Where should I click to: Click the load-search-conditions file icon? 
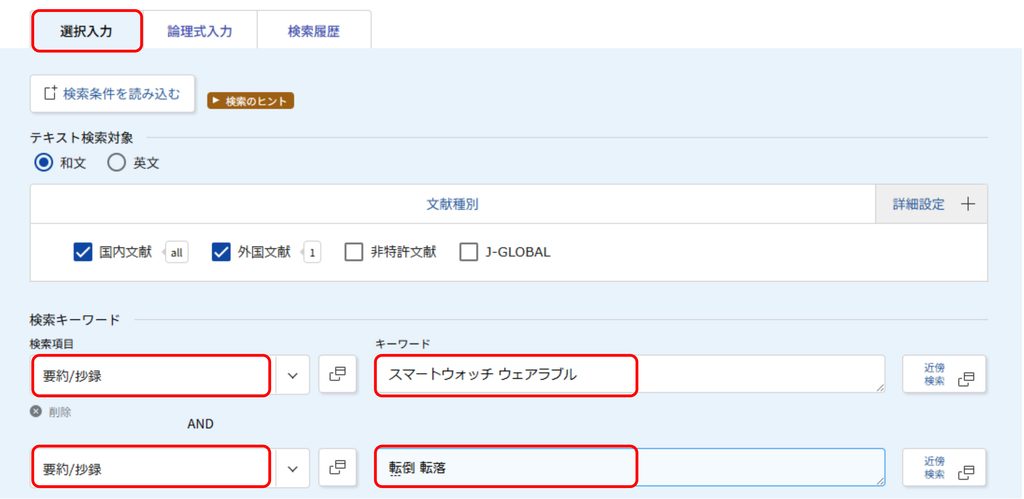(51, 93)
